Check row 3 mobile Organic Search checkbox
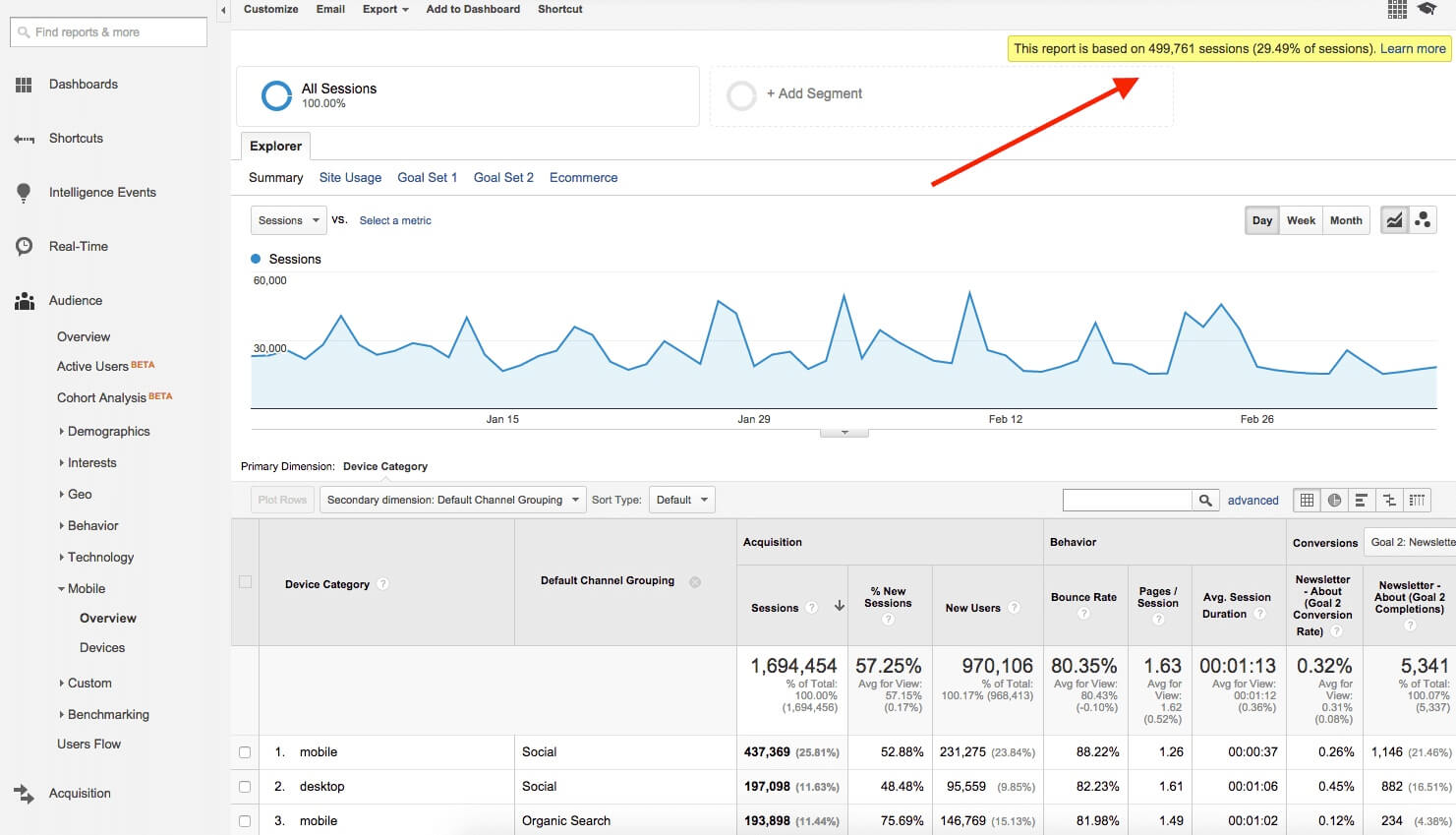Screen dimensions: 1456x835 [245, 821]
